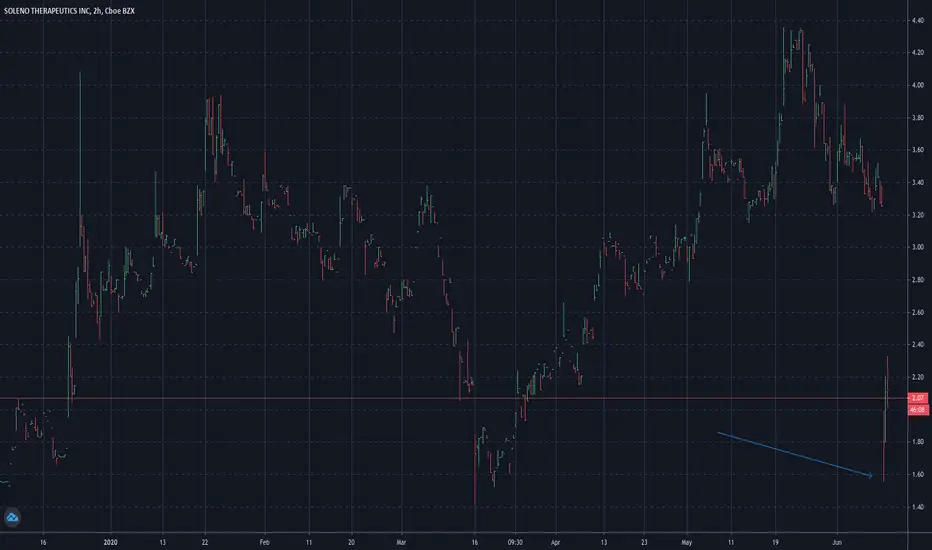Click the 2020 year label on time axis
This screenshot has width=932, height=550.
point(111,542)
